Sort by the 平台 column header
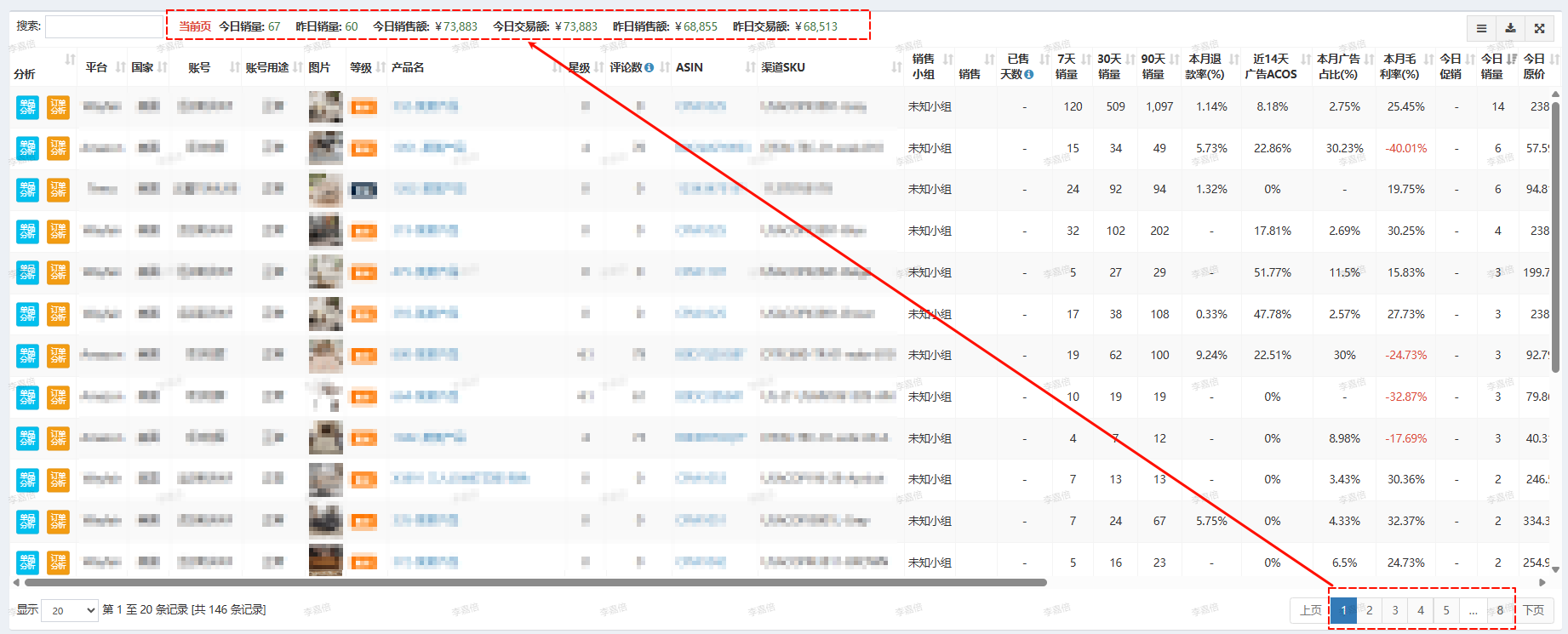The width and height of the screenshot is (1568, 634). pos(96,67)
